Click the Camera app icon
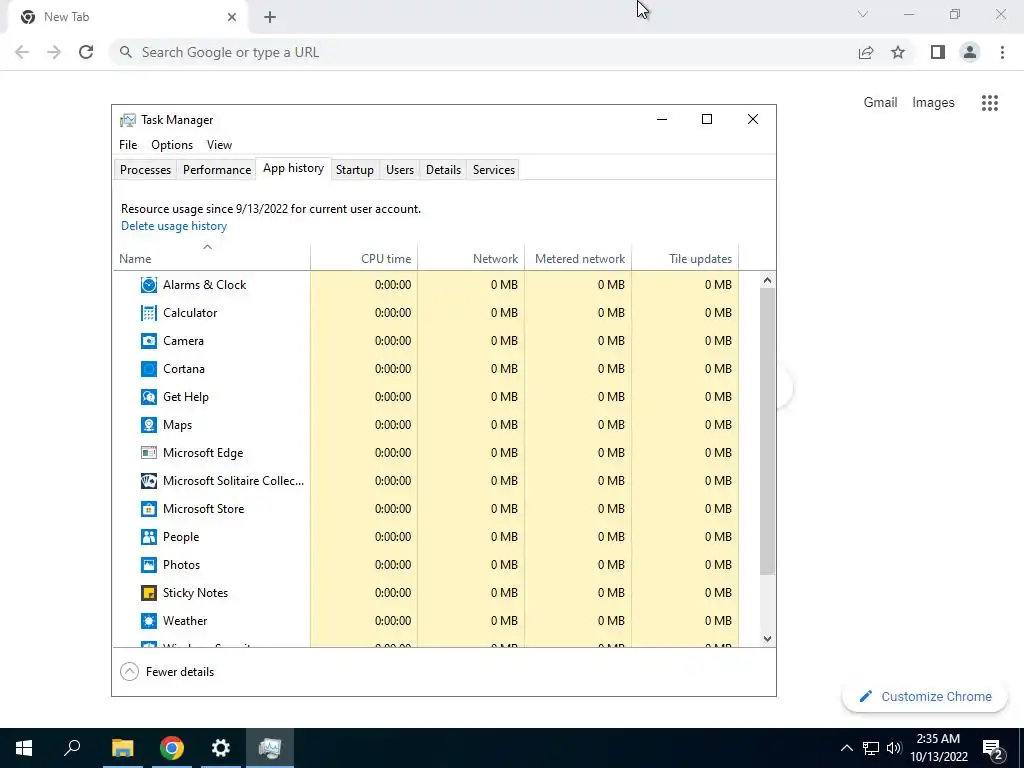This screenshot has width=1024, height=768. (149, 341)
